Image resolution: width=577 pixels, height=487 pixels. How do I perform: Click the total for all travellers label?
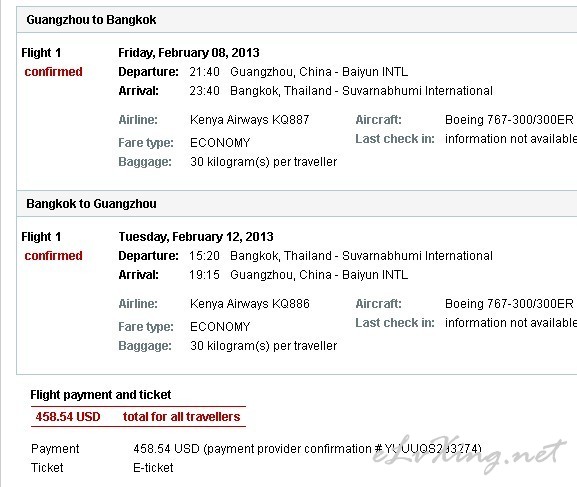pyautogui.click(x=181, y=417)
